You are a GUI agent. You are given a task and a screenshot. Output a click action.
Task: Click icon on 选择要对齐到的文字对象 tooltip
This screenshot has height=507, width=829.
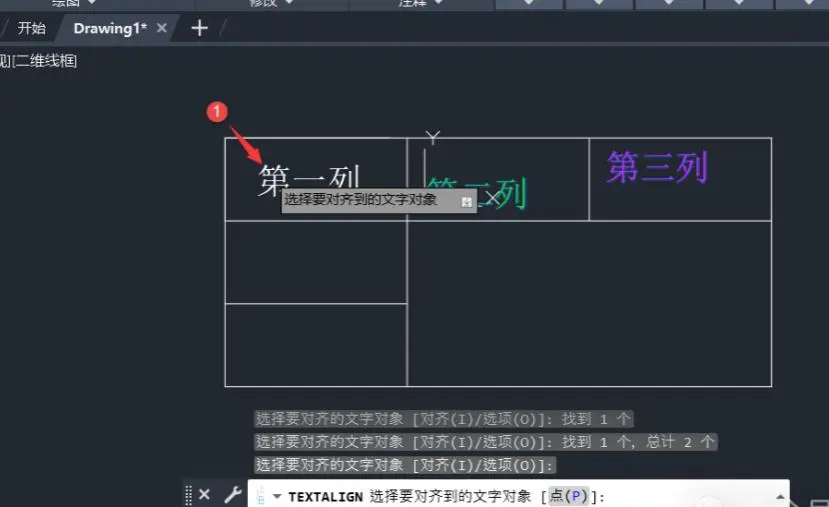pyautogui.click(x=466, y=202)
